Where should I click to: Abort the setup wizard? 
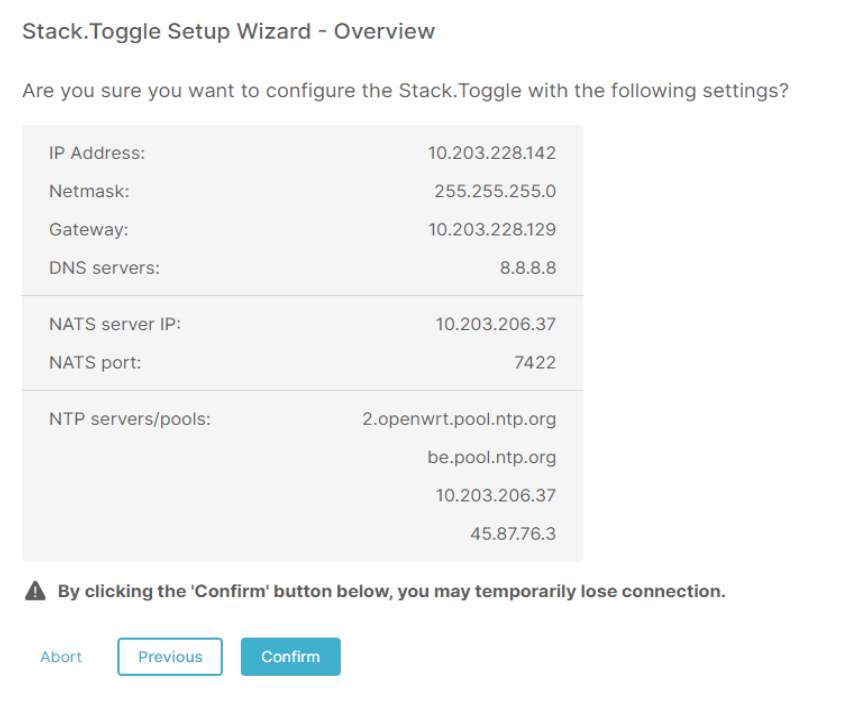(x=61, y=657)
